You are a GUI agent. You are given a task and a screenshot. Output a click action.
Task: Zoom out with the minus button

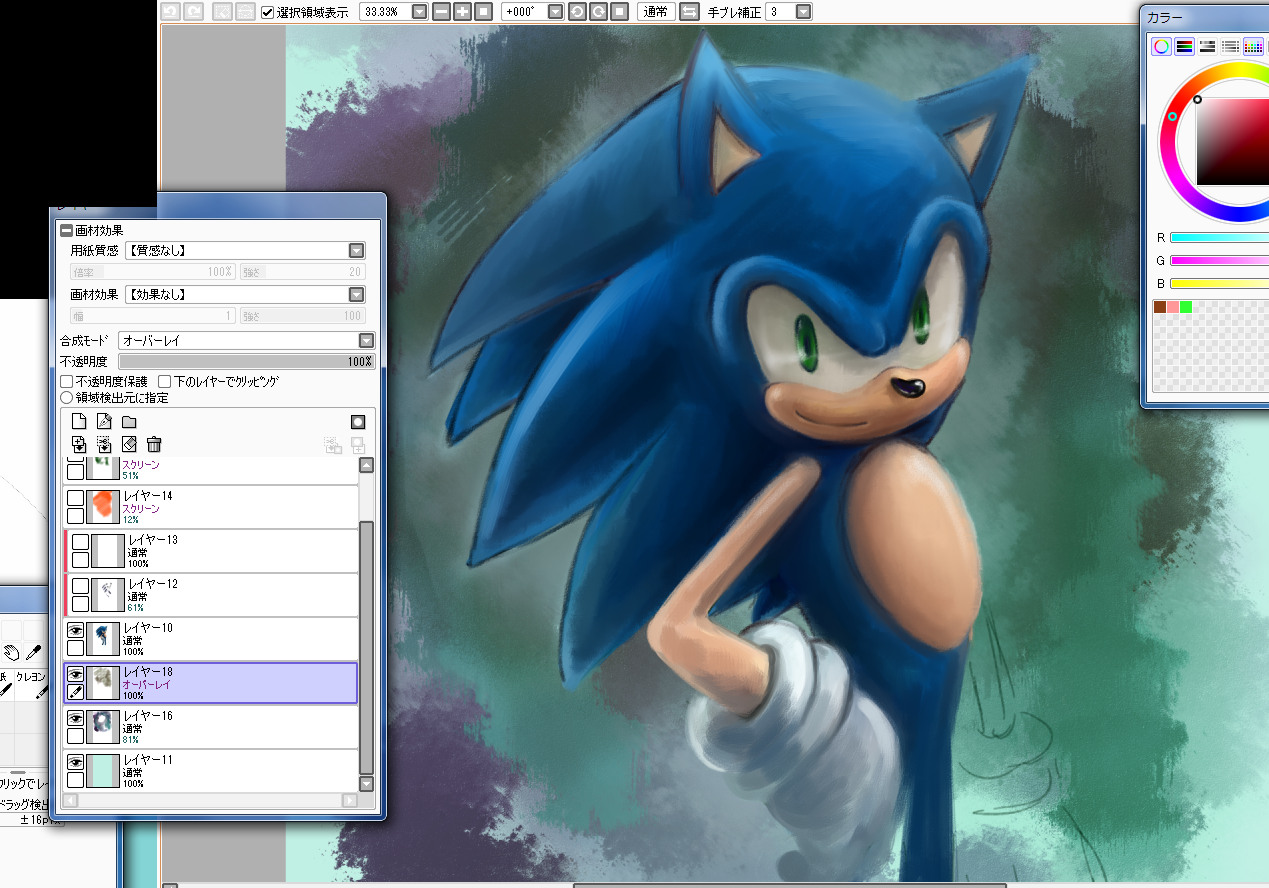(443, 12)
